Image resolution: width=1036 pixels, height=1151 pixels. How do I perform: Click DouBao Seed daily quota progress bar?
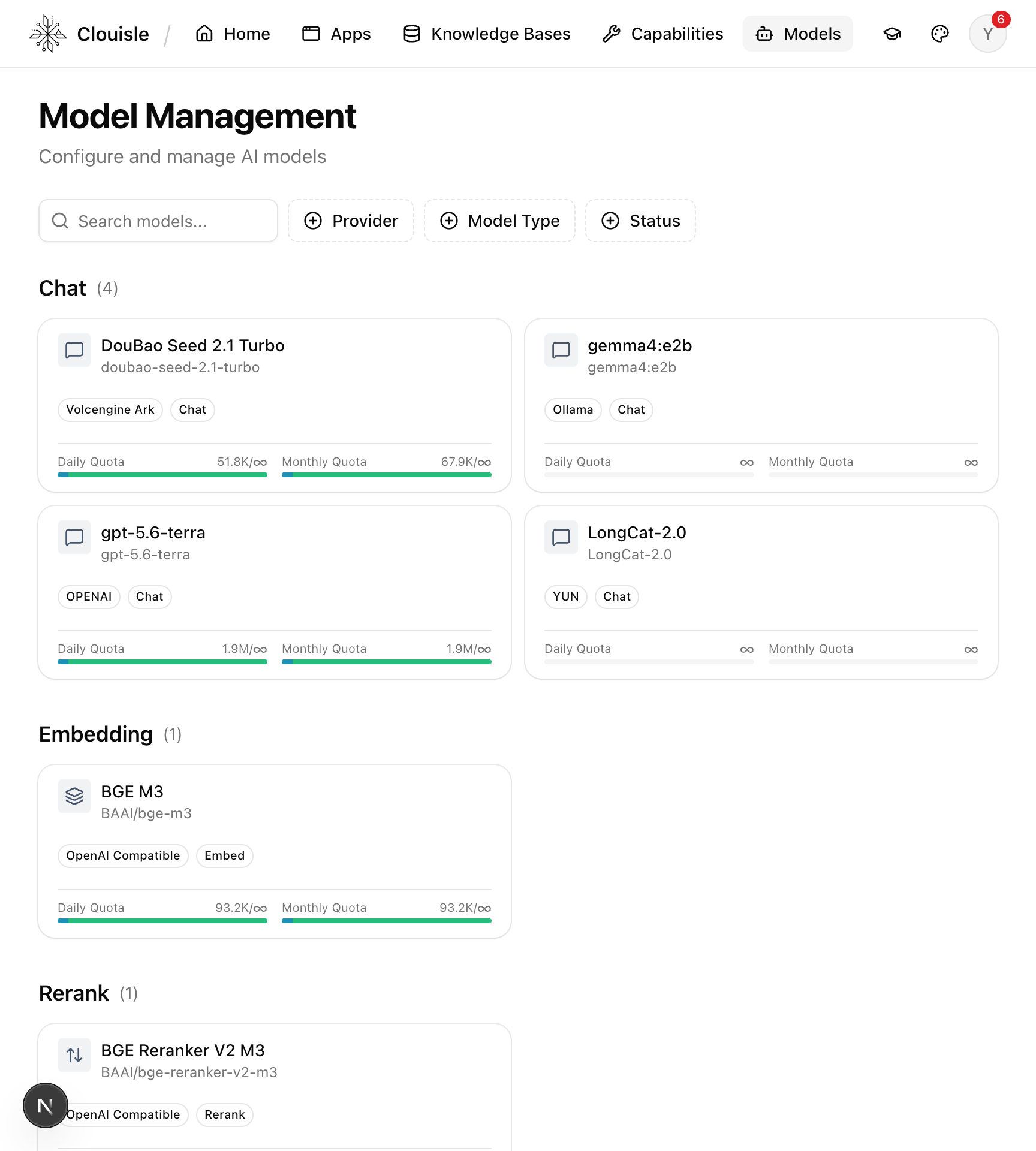[162, 475]
